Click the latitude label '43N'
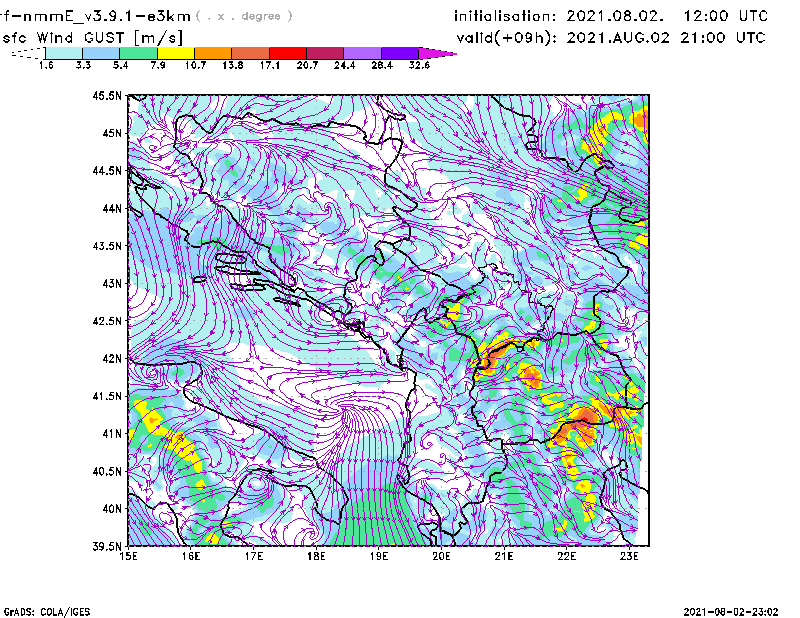This screenshot has width=800, height=618. (112, 283)
